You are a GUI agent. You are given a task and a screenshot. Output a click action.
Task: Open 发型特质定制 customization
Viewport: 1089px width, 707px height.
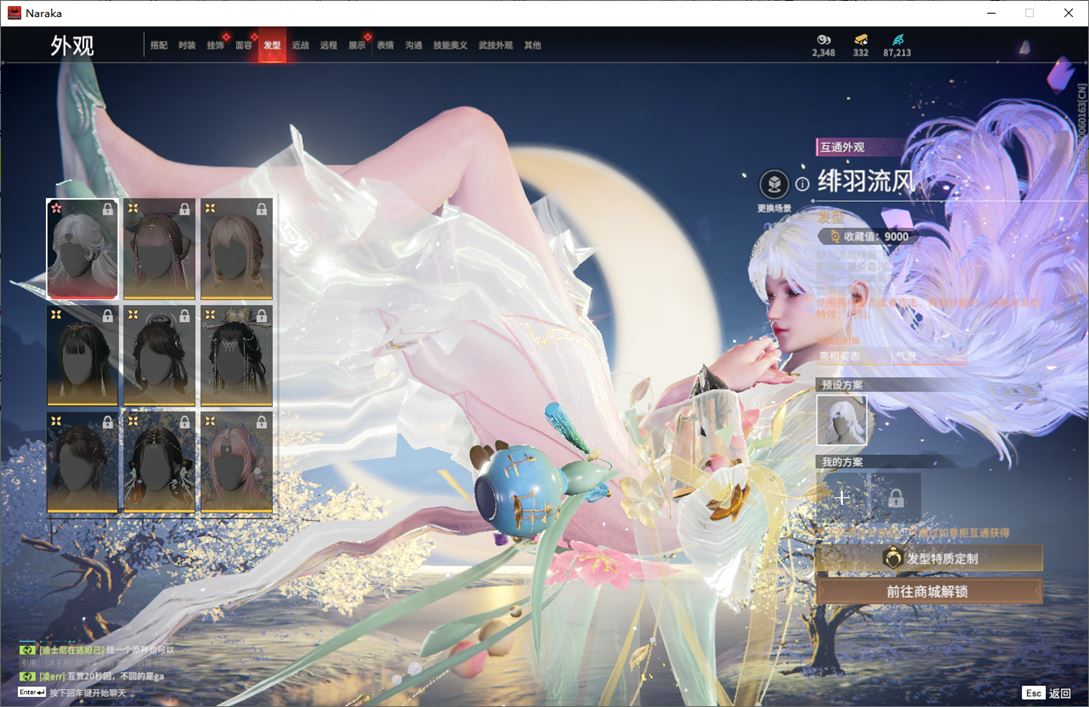(929, 558)
